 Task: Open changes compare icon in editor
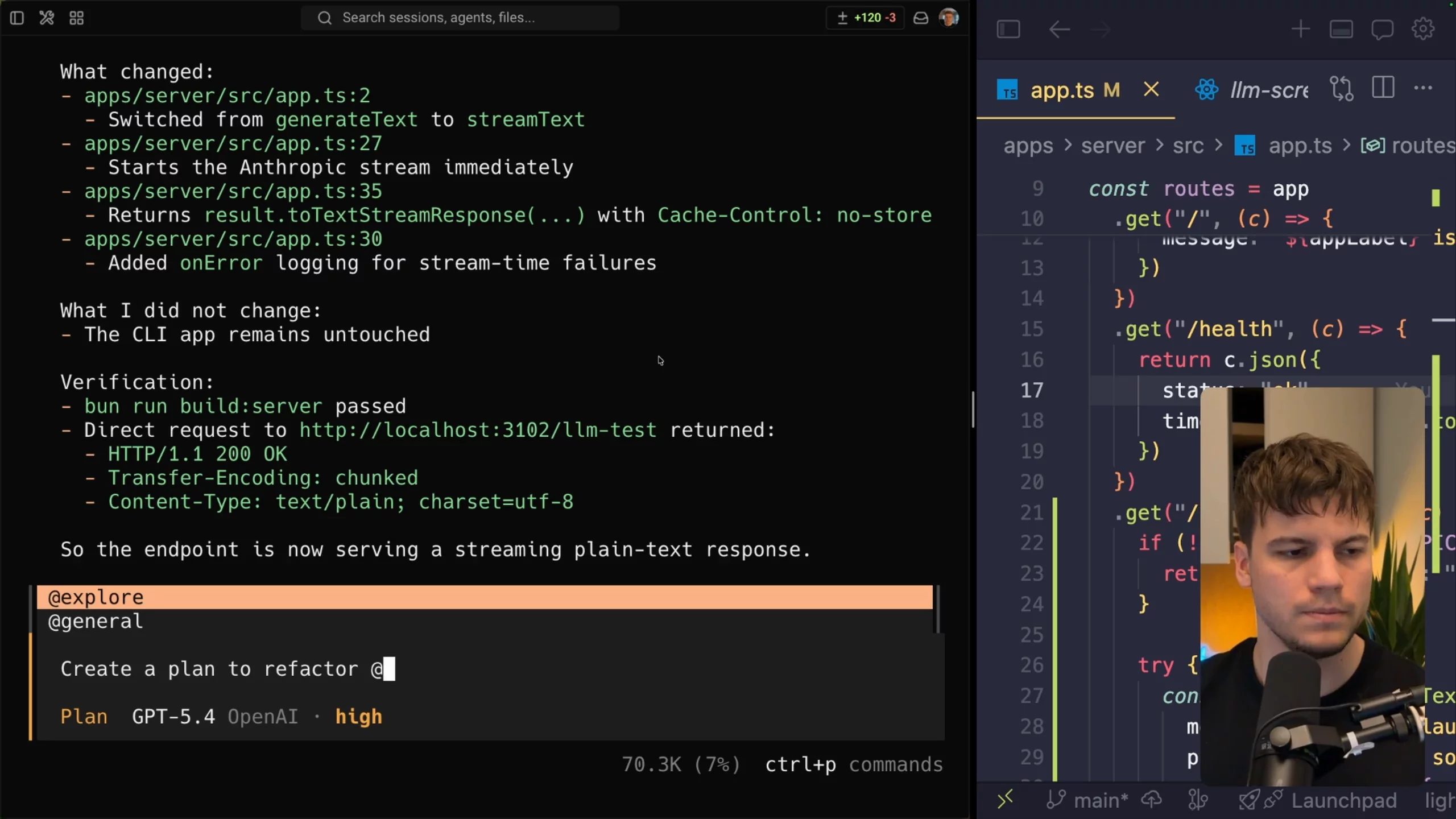pyautogui.click(x=1342, y=89)
